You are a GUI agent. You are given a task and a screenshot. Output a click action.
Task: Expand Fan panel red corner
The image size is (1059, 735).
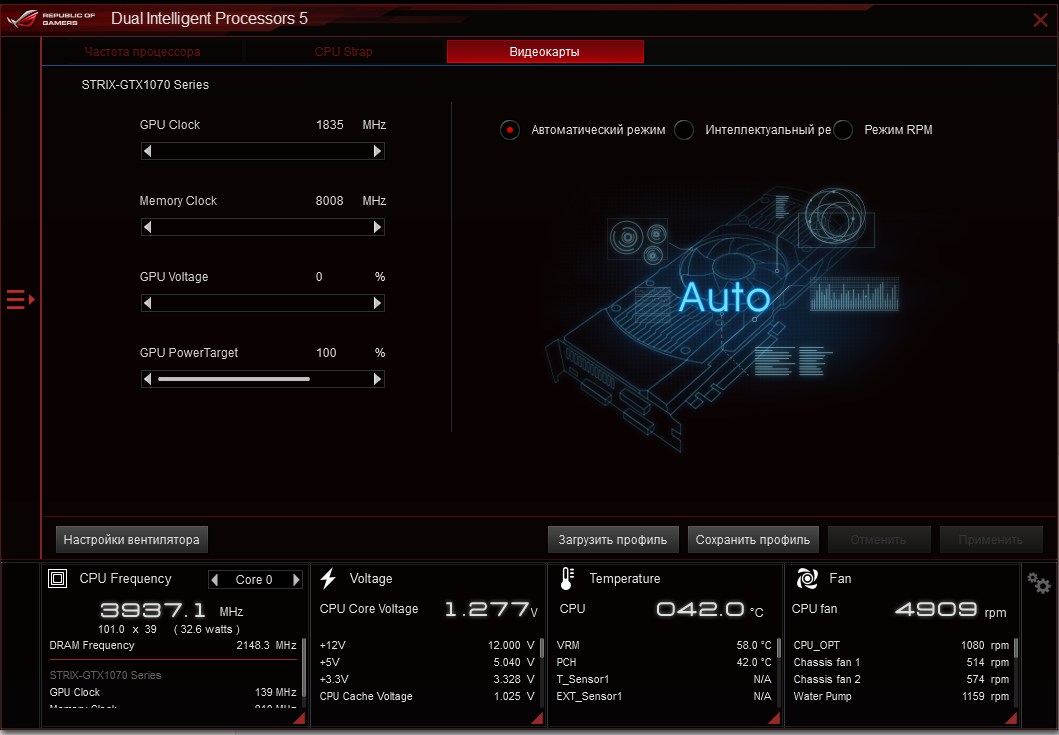point(1011,718)
